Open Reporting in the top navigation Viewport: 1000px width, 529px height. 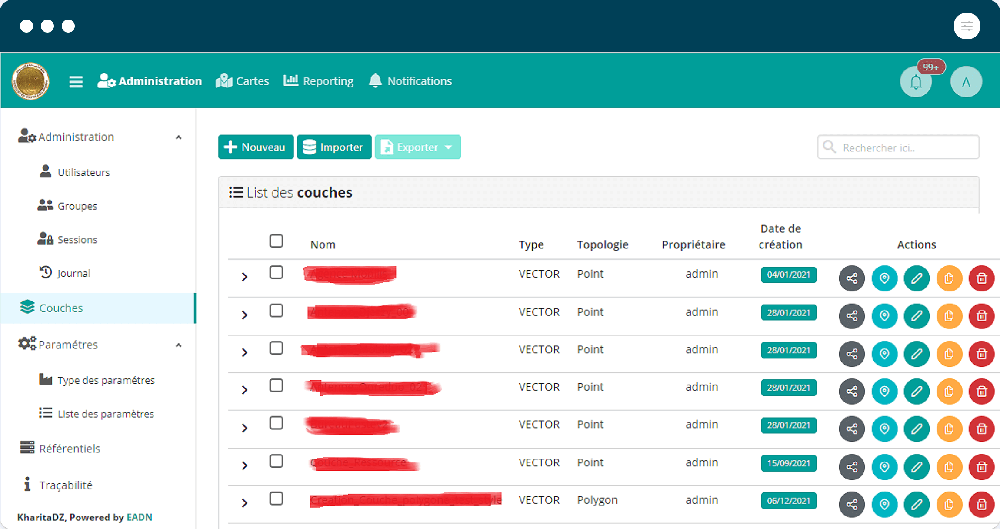coord(318,81)
